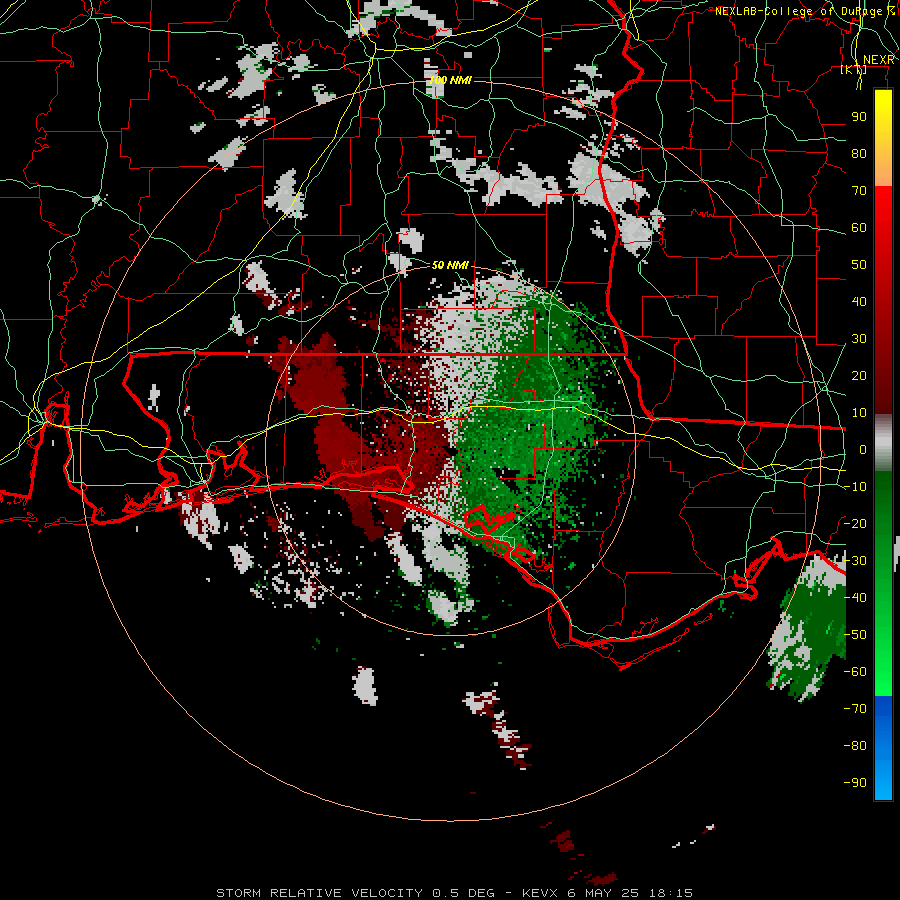
Task: Click the gray zero-velocity segment of color scale
Action: click(883, 443)
